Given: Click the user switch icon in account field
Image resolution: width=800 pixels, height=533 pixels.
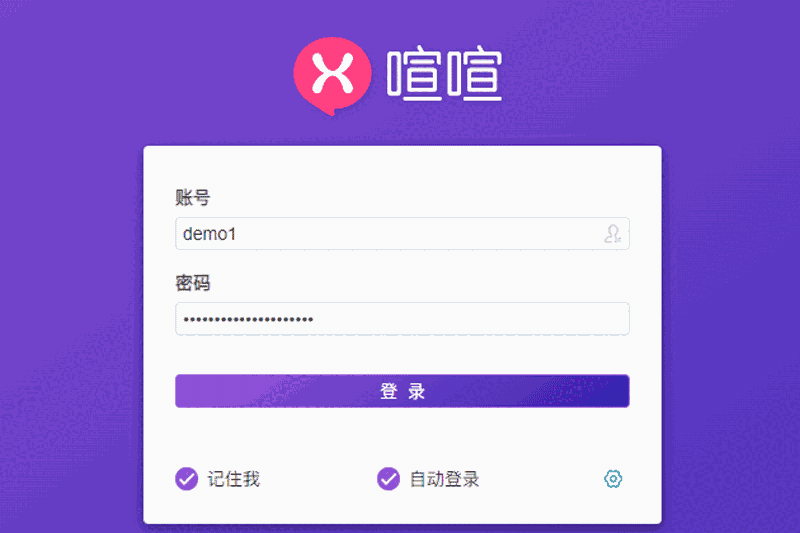Looking at the screenshot, I should pyautogui.click(x=612, y=234).
